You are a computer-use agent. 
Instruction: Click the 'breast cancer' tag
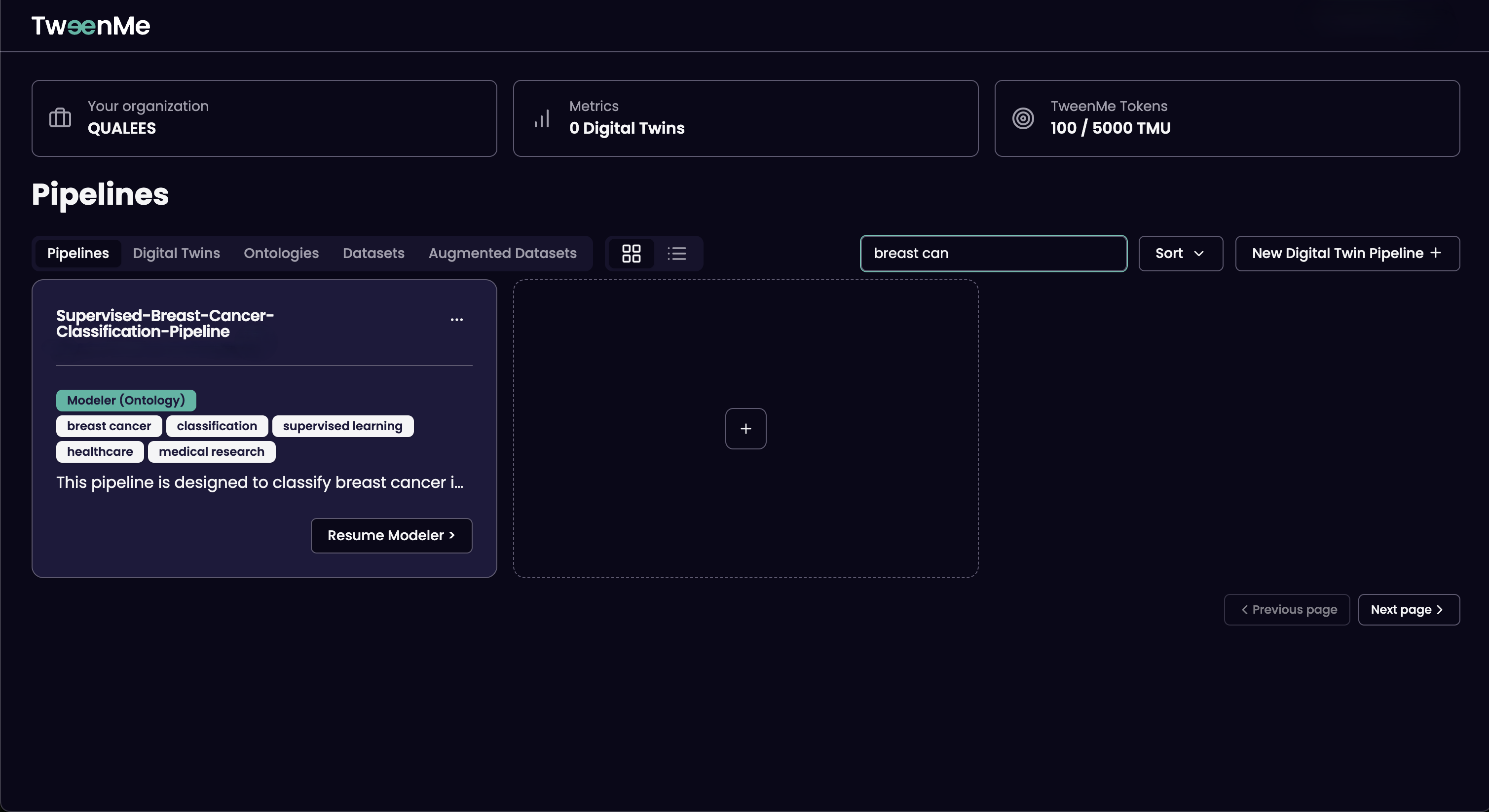click(x=109, y=426)
